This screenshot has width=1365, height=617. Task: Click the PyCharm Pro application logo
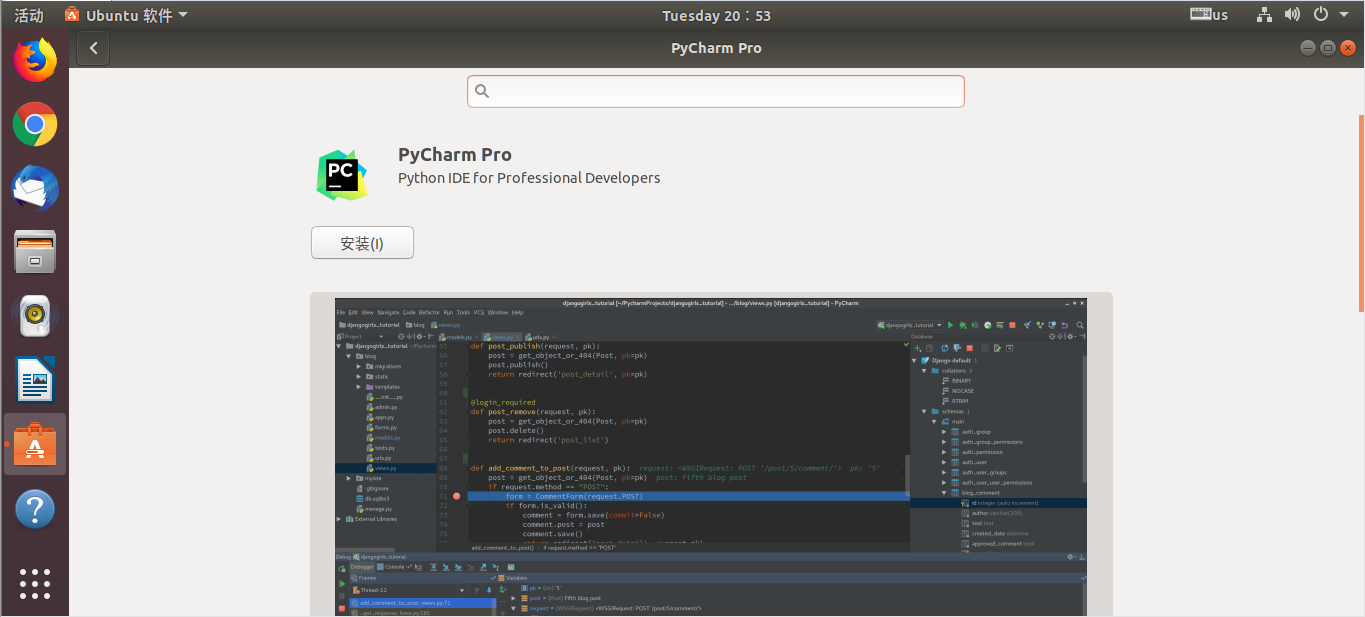341,175
